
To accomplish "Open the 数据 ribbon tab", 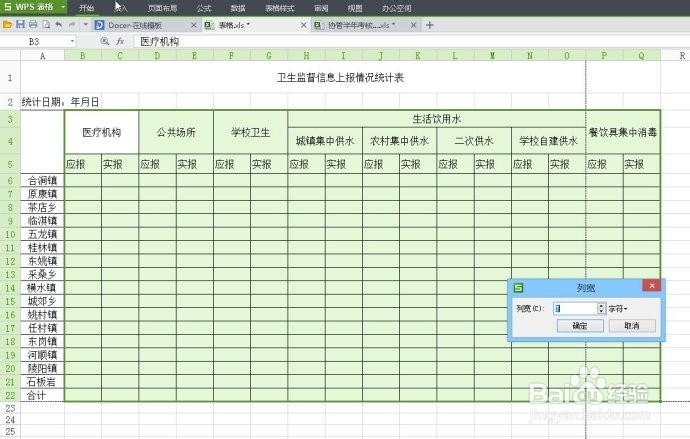I will (238, 8).
